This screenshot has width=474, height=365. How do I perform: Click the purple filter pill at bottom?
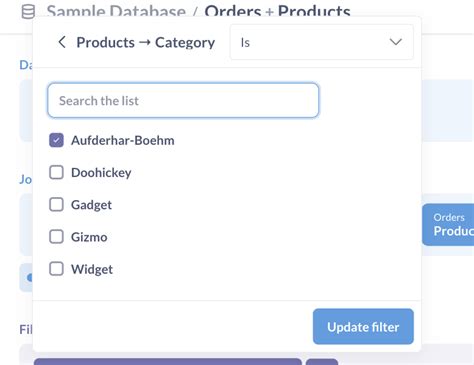point(168,362)
